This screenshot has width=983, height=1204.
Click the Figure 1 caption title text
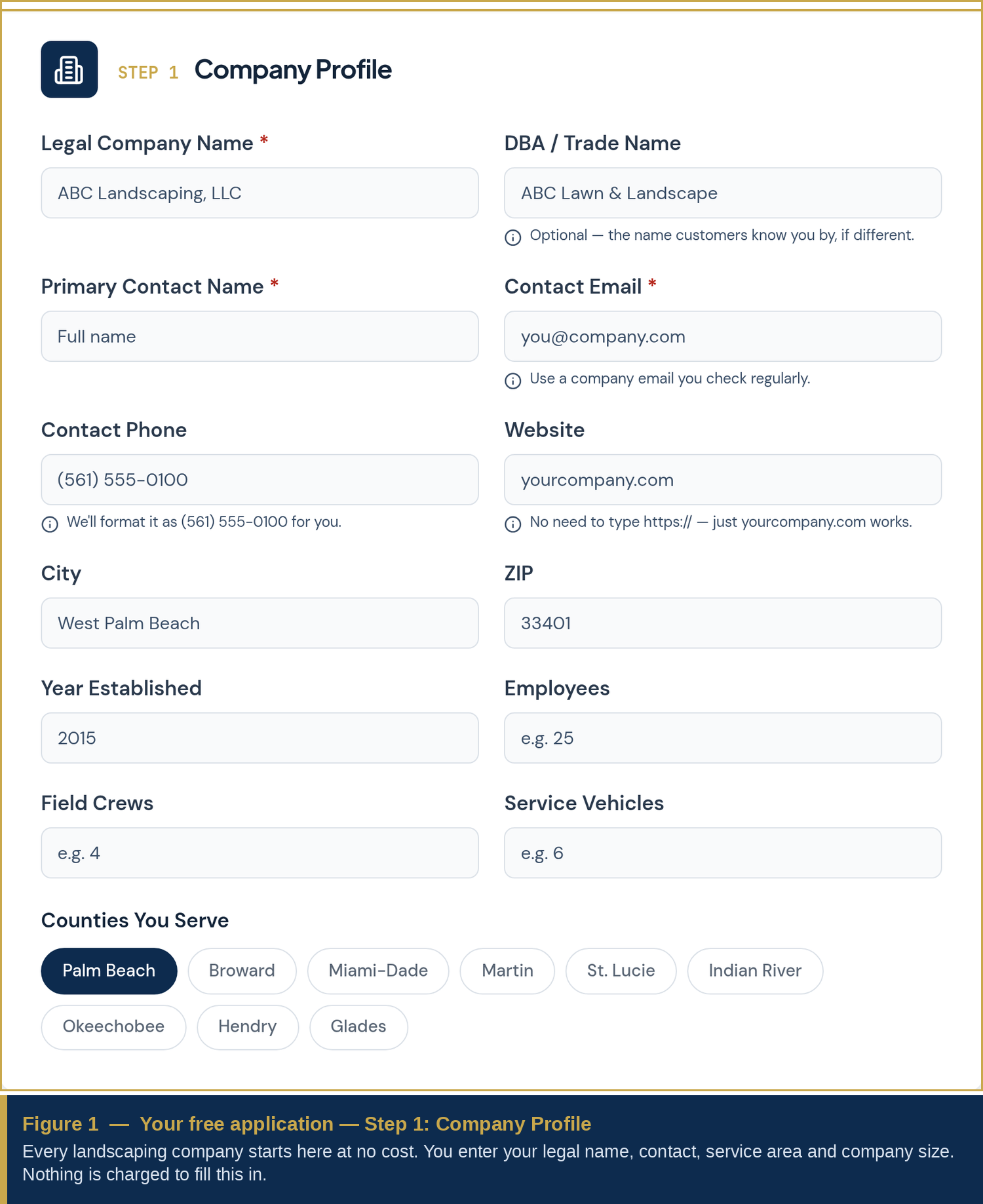point(307,1124)
